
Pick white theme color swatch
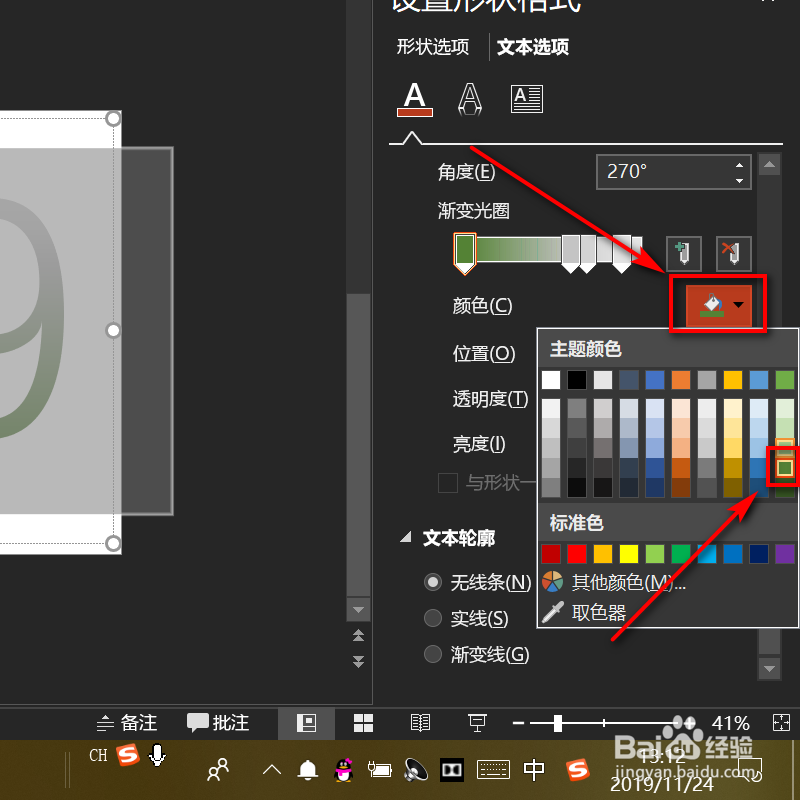click(x=551, y=380)
